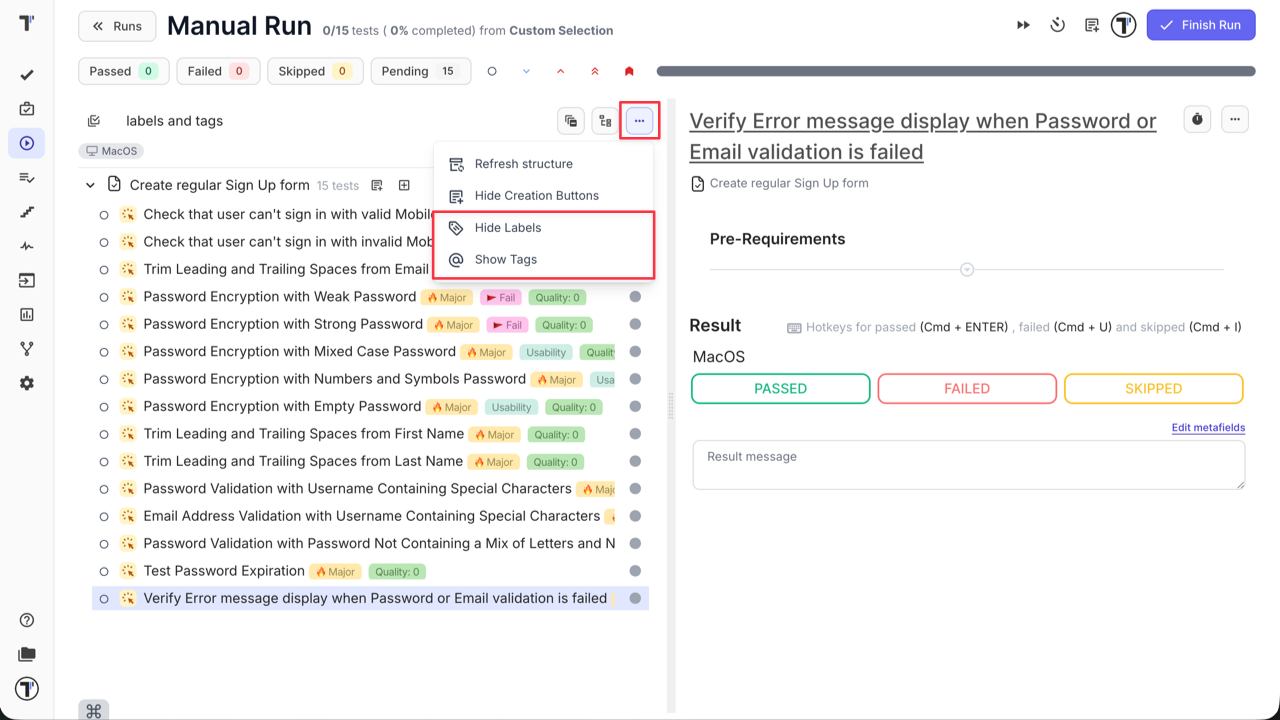Click the add-note icon near Finish Run

pos(1091,24)
